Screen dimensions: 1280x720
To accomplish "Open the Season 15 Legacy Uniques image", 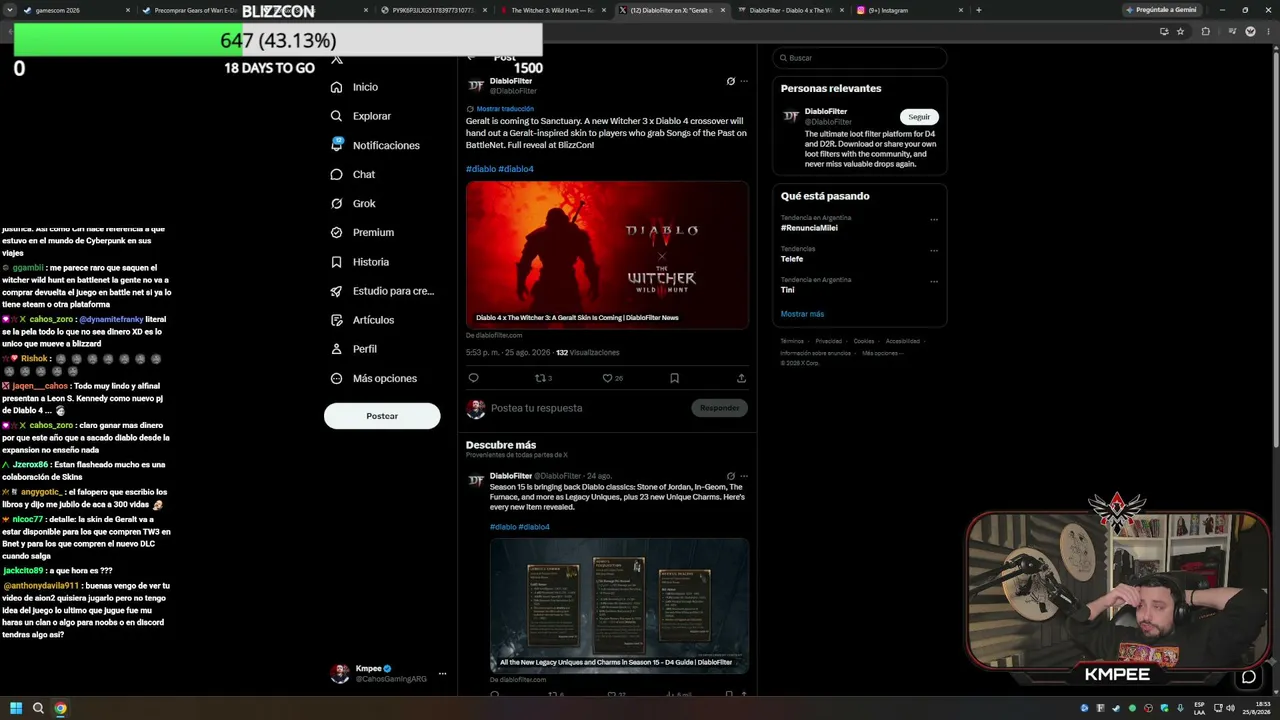I will (619, 605).
